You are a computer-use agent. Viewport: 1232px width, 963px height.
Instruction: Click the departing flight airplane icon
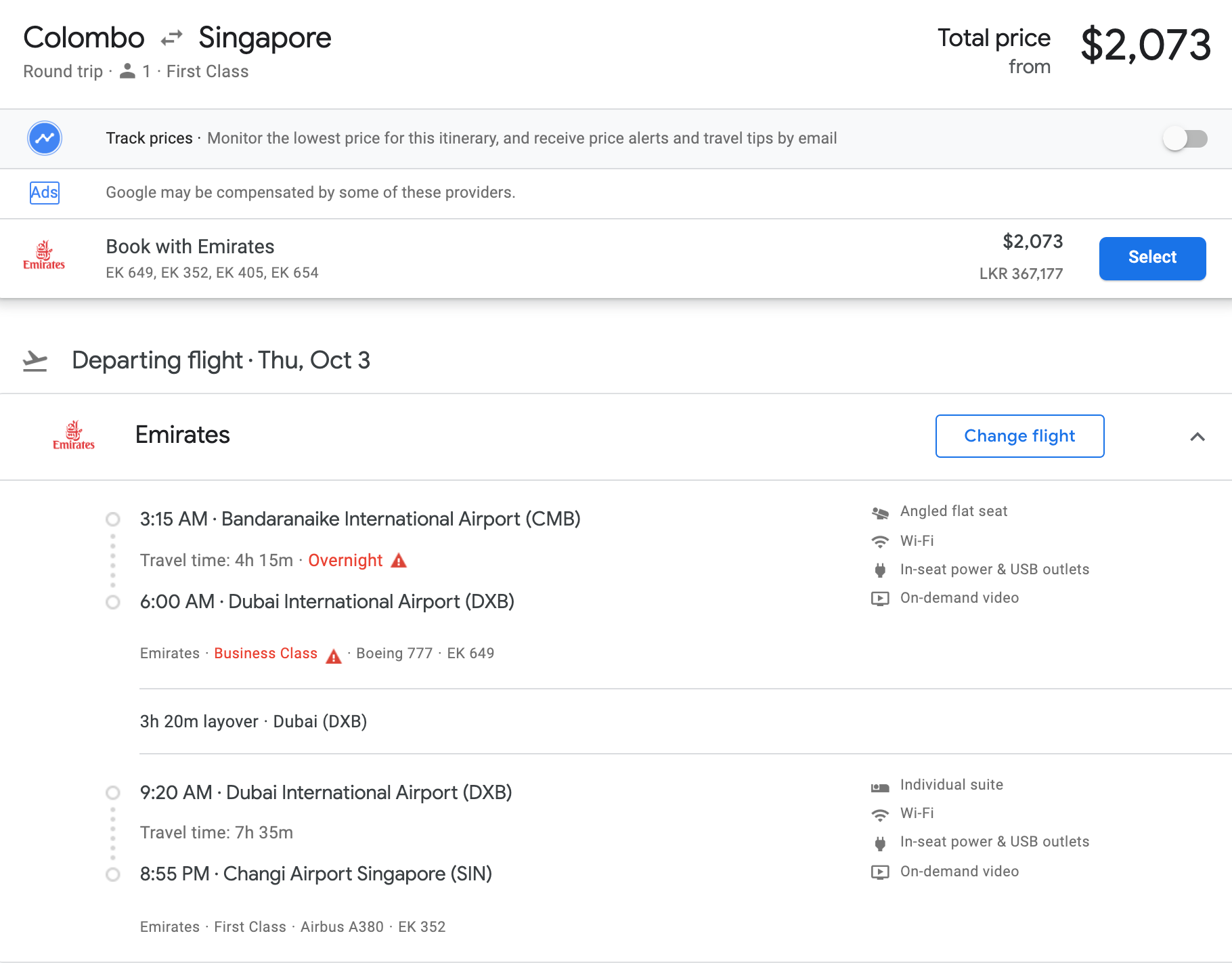coord(35,361)
